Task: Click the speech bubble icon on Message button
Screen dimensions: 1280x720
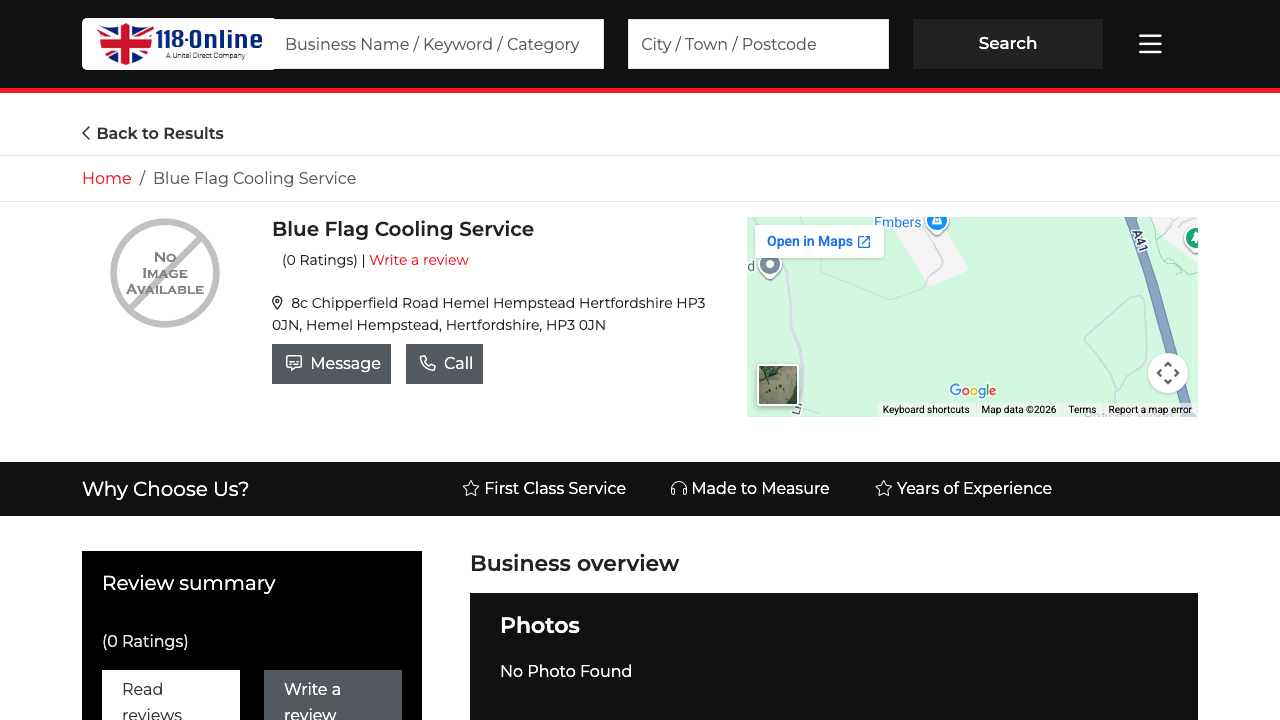Action: (x=294, y=363)
